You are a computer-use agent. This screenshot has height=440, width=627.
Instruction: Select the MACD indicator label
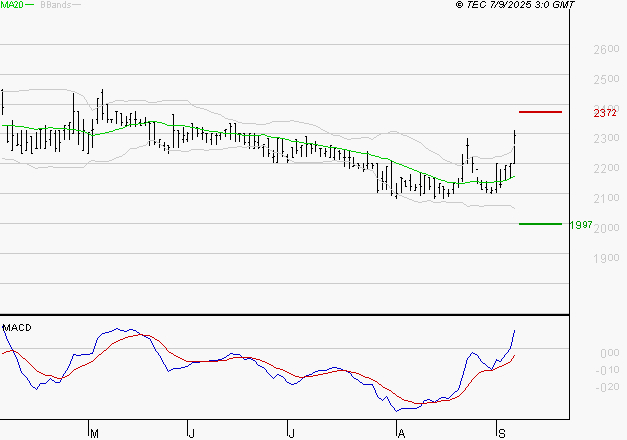pos(16,327)
